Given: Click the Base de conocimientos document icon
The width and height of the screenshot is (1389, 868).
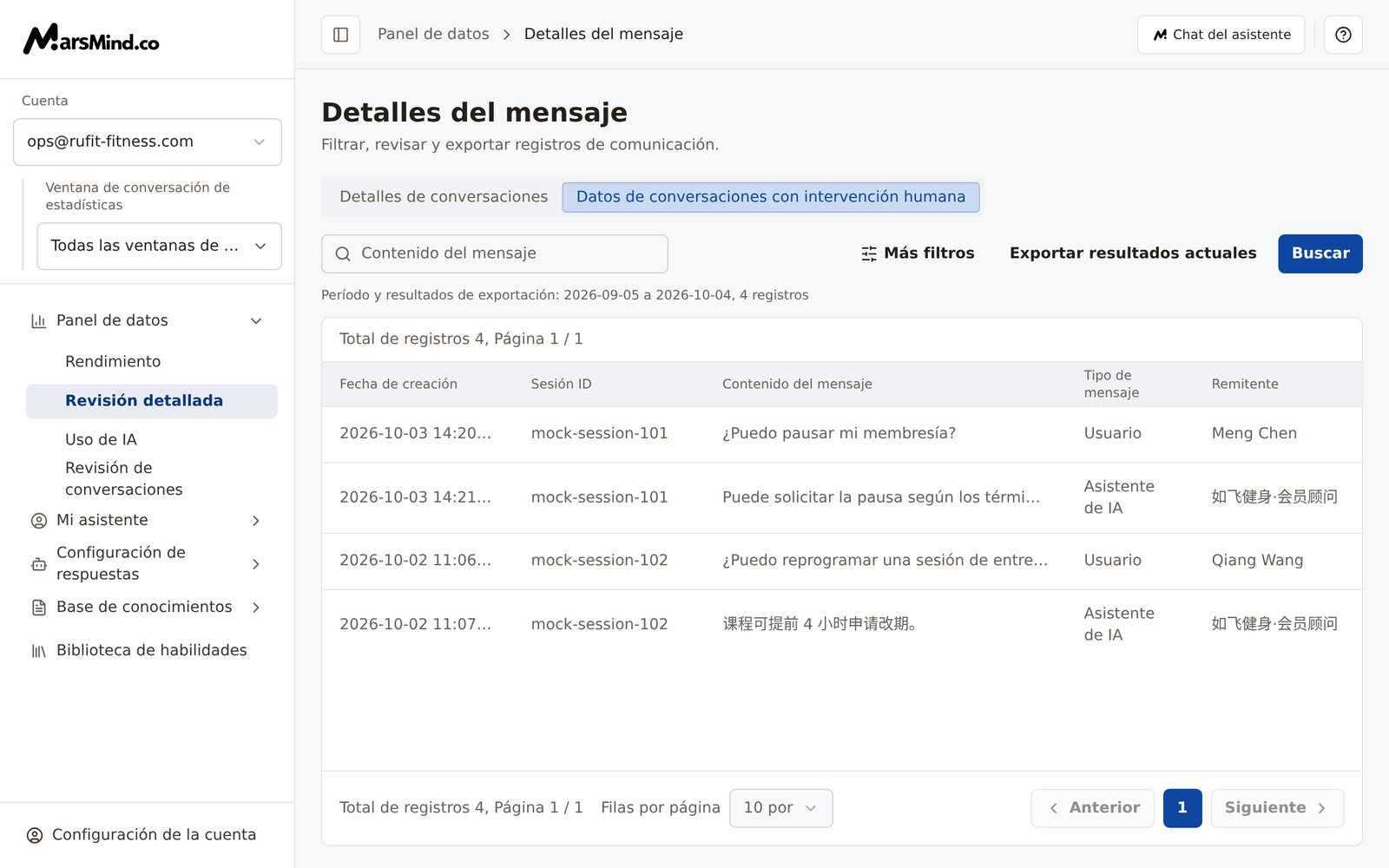Looking at the screenshot, I should click(38, 608).
